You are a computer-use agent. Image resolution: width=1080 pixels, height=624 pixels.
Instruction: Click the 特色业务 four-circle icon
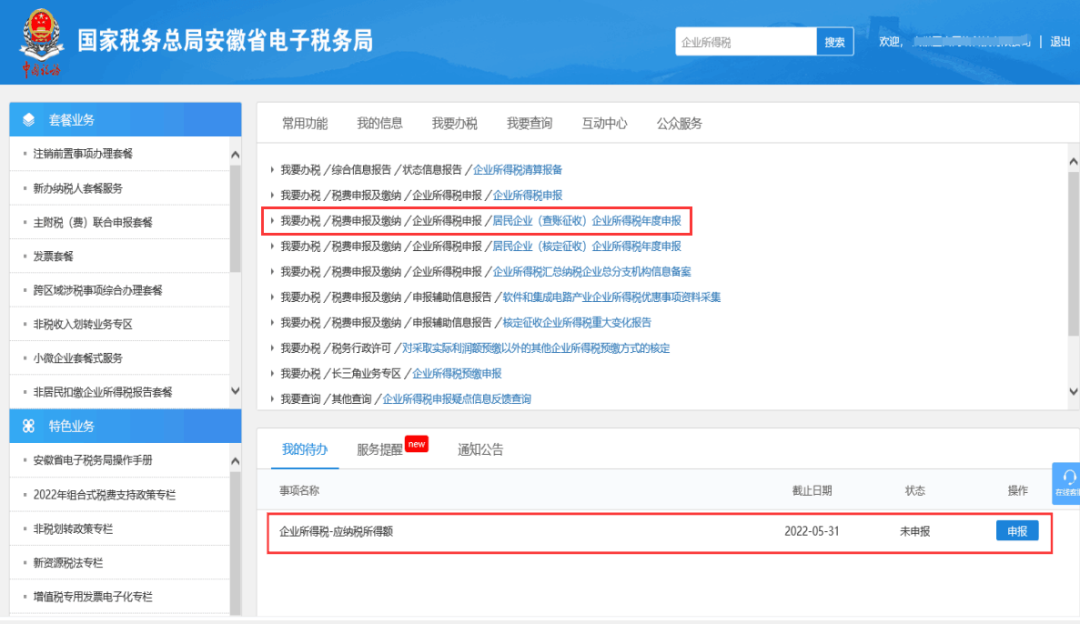[28, 426]
